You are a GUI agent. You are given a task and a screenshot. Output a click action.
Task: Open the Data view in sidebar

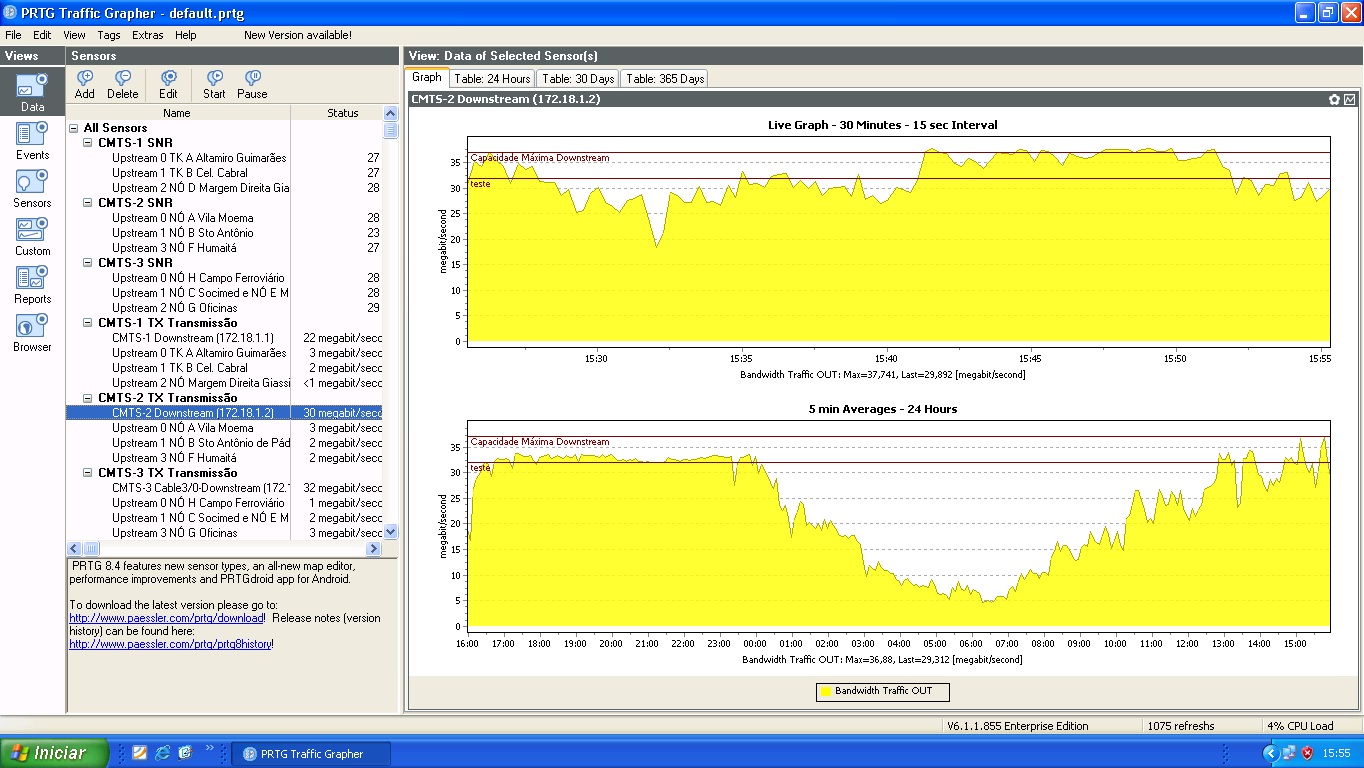click(32, 92)
